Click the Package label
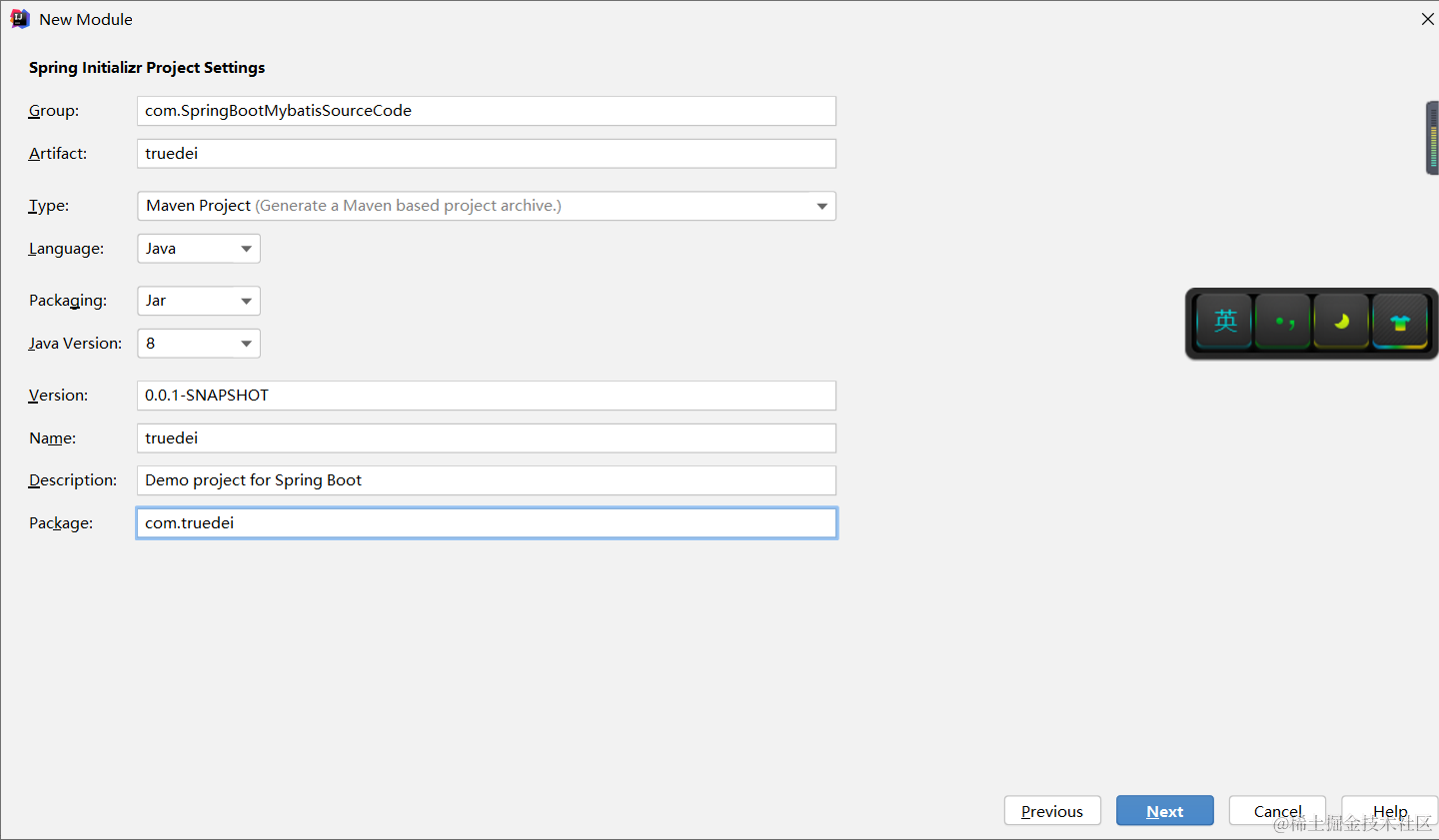 click(x=61, y=523)
